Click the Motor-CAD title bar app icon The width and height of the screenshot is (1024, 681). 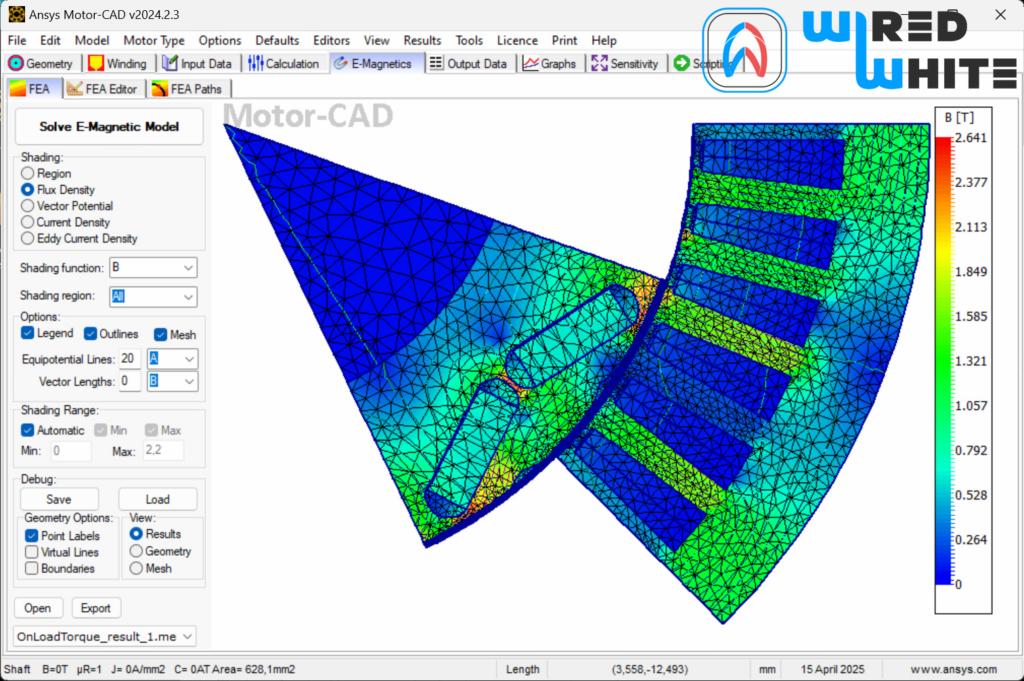(16, 14)
